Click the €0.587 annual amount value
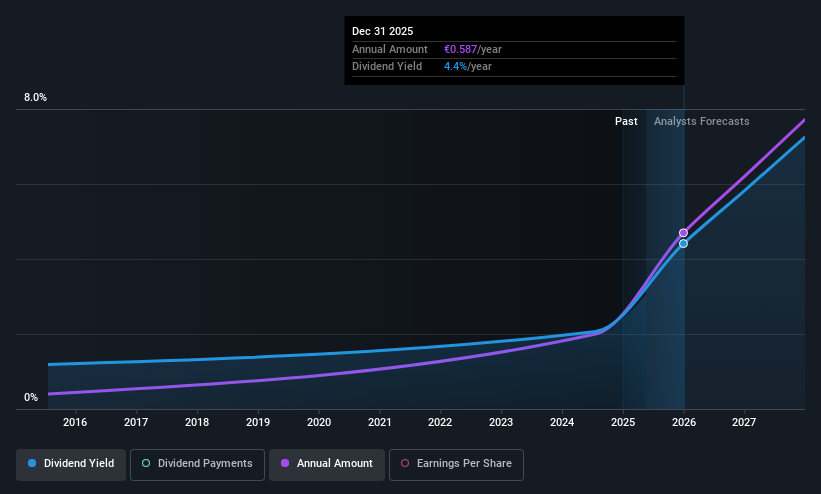This screenshot has height=494, width=821. pyautogui.click(x=461, y=49)
